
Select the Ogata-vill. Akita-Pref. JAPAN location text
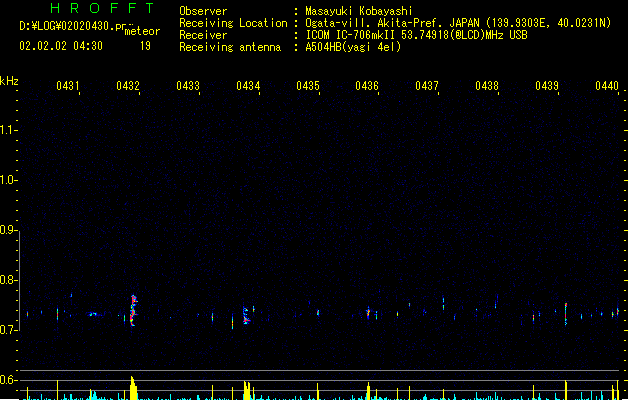pyautogui.click(x=392, y=23)
